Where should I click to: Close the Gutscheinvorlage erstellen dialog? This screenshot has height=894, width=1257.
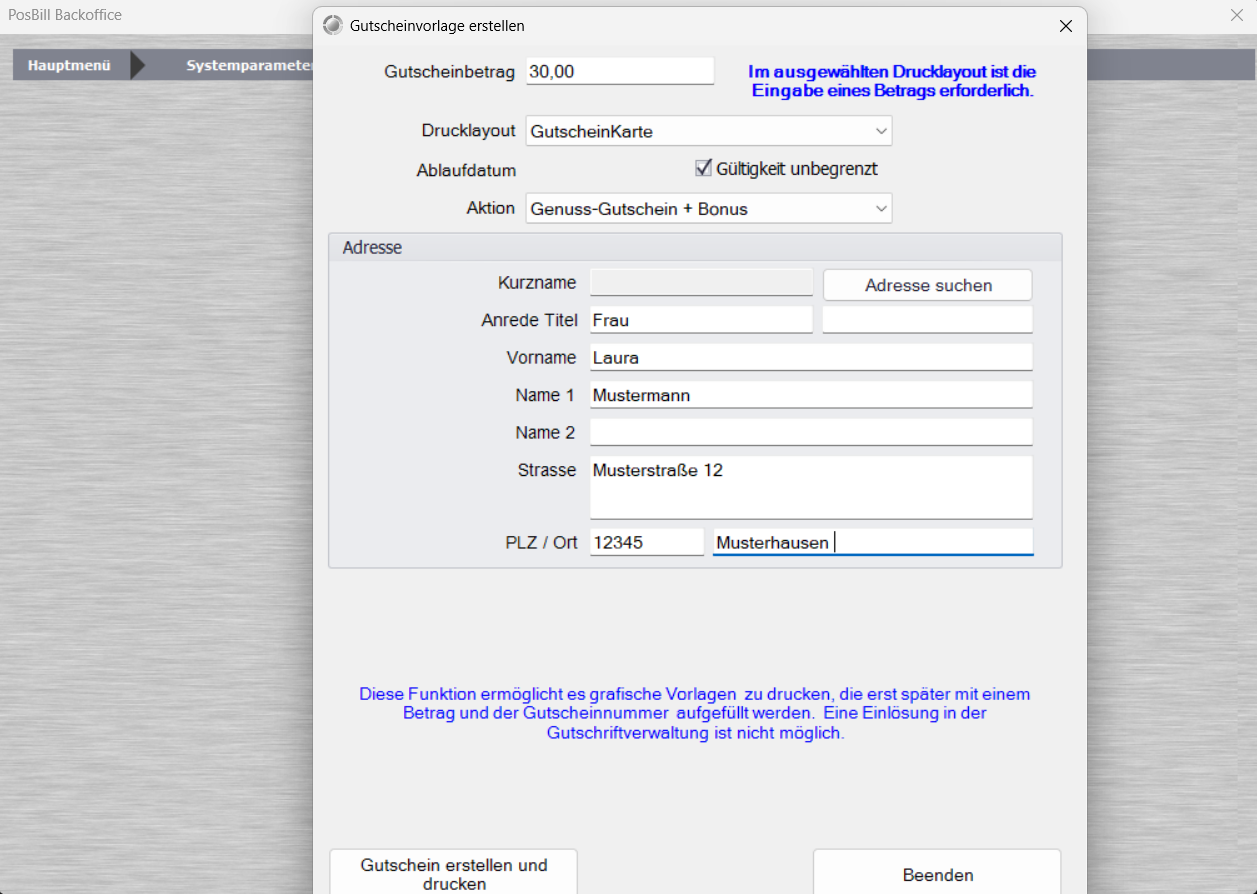pyautogui.click(x=1066, y=26)
